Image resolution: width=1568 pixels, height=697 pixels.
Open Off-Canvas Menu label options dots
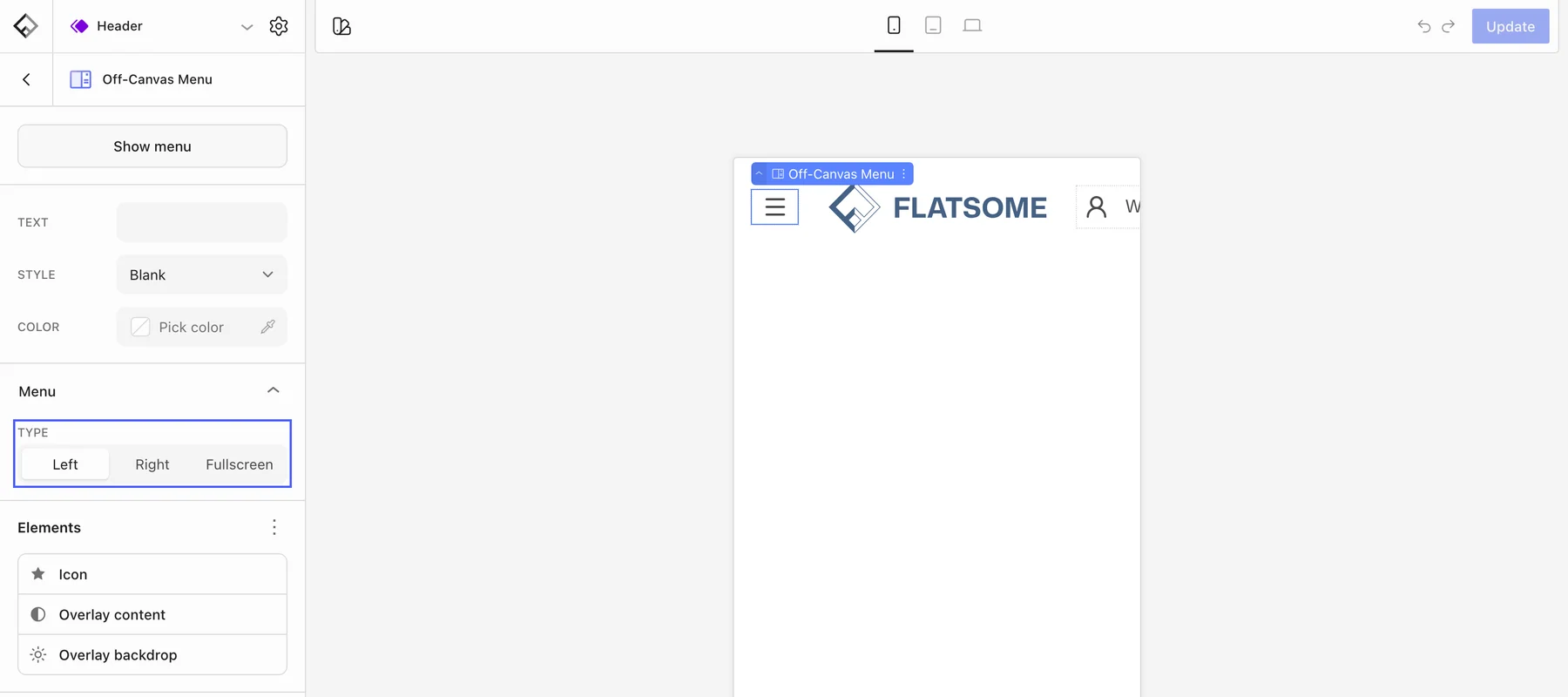904,174
